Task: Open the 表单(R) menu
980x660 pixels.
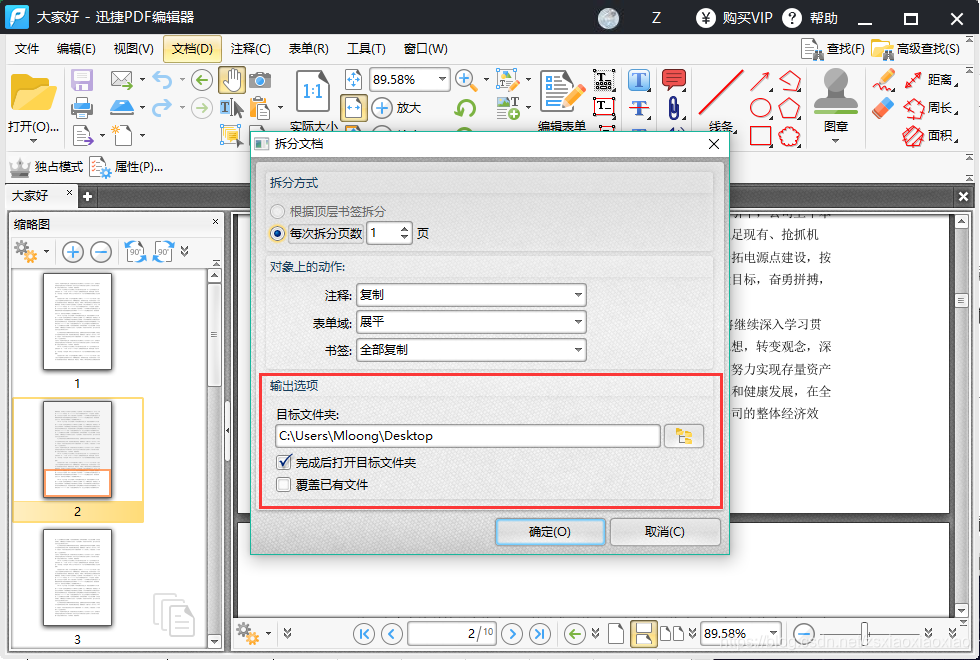Action: [308, 49]
